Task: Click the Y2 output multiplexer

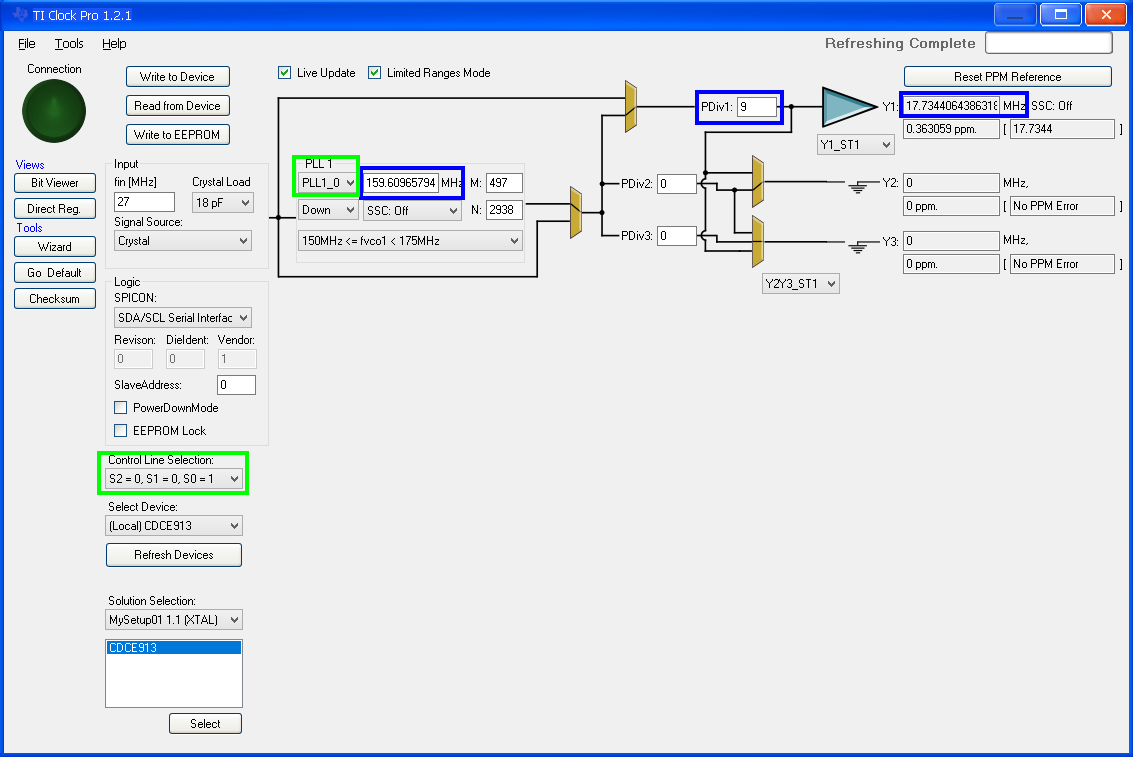Action: coord(758,181)
